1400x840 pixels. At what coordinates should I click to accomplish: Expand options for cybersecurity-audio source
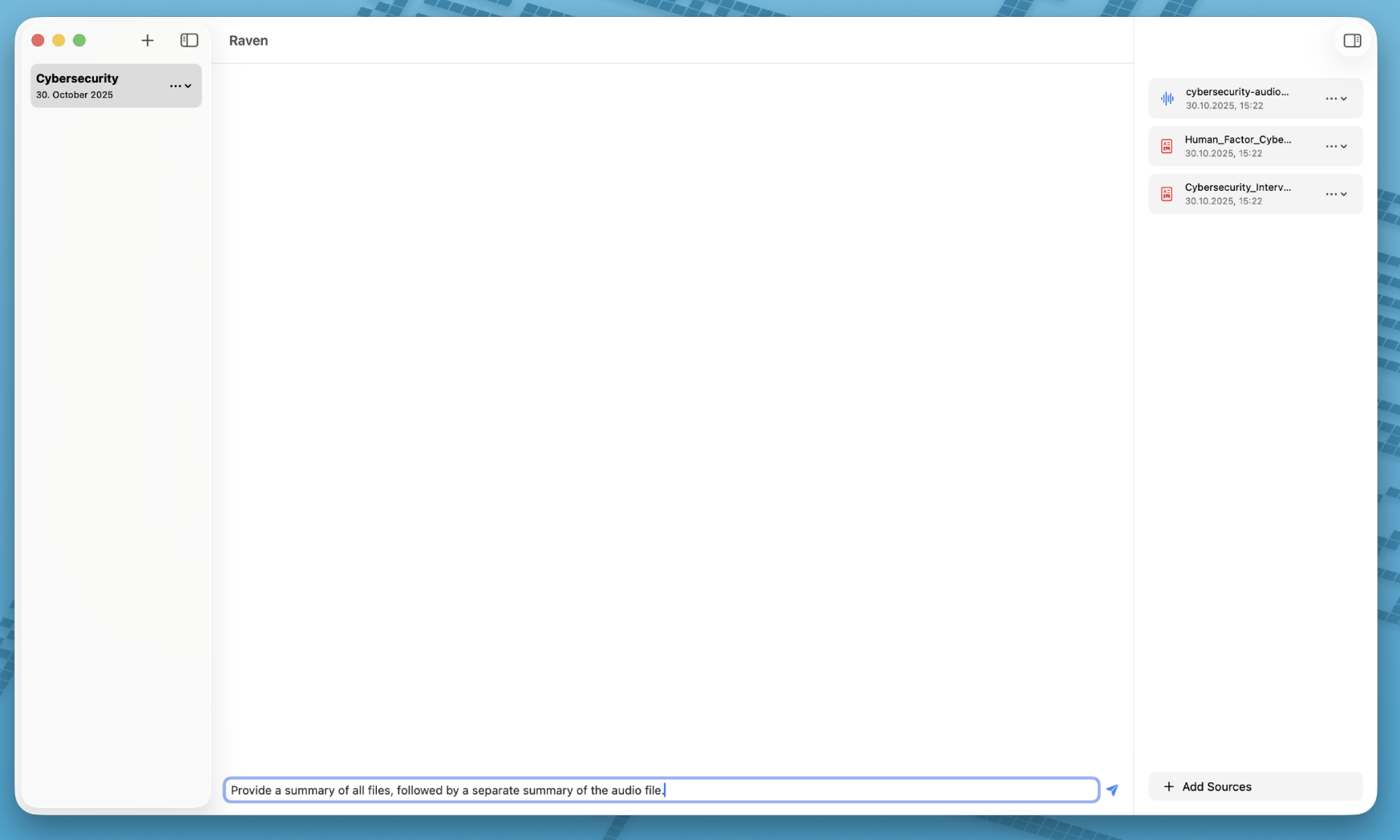[1336, 99]
